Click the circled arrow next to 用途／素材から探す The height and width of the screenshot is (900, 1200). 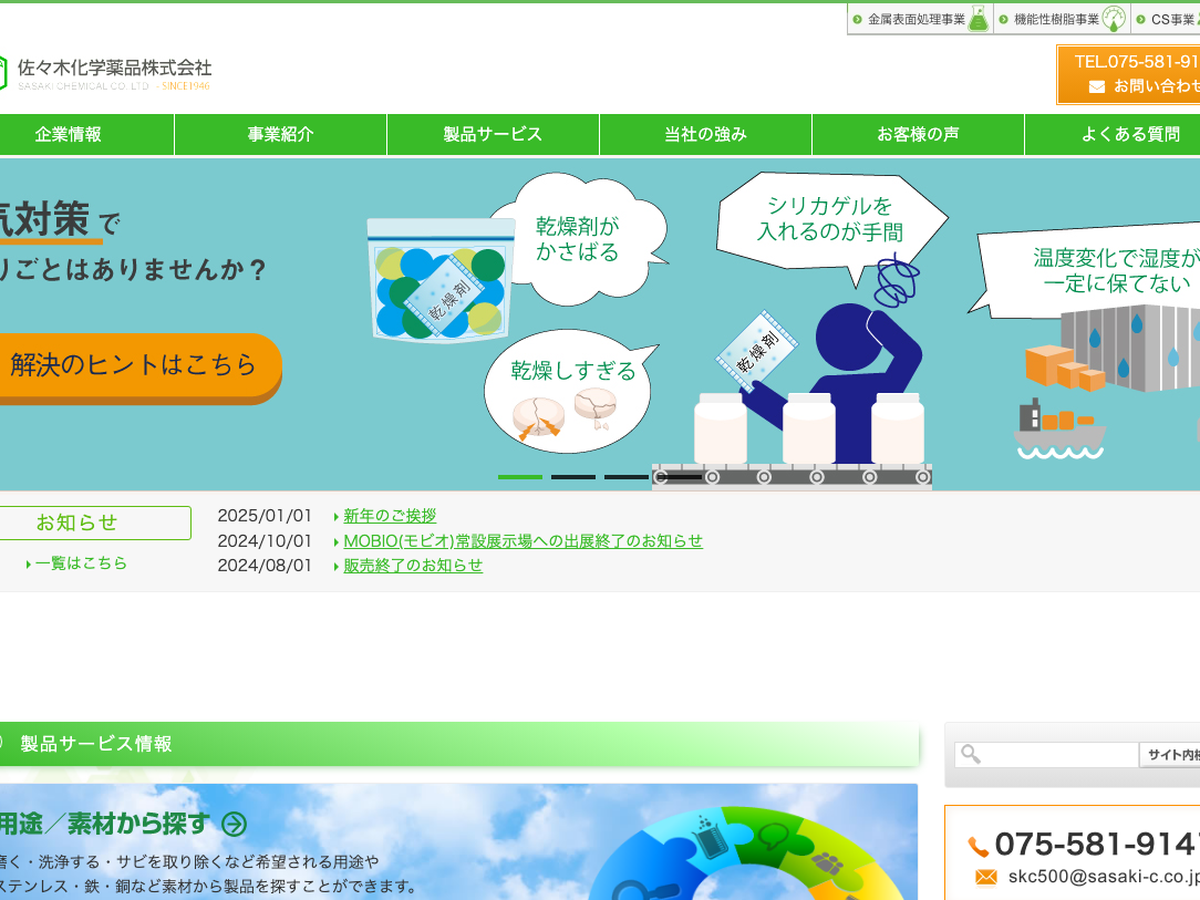(234, 824)
